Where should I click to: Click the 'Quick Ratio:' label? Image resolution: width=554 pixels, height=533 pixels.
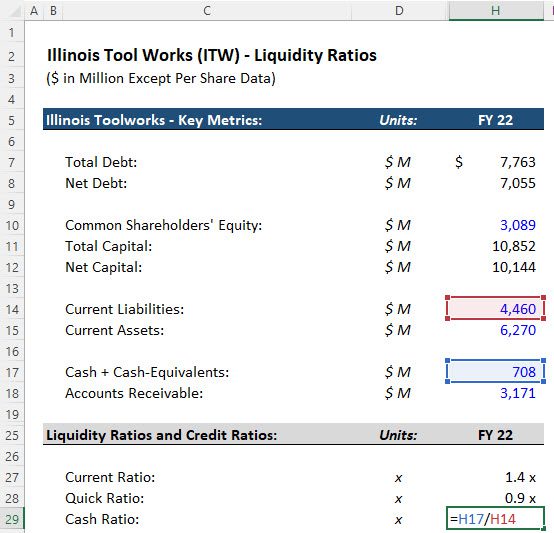pyautogui.click(x=105, y=498)
